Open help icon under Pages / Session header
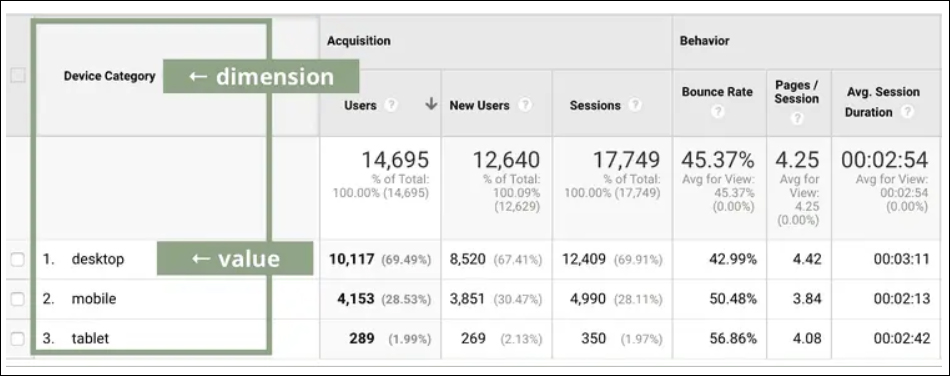The height and width of the screenshot is (376, 950). coord(797,119)
